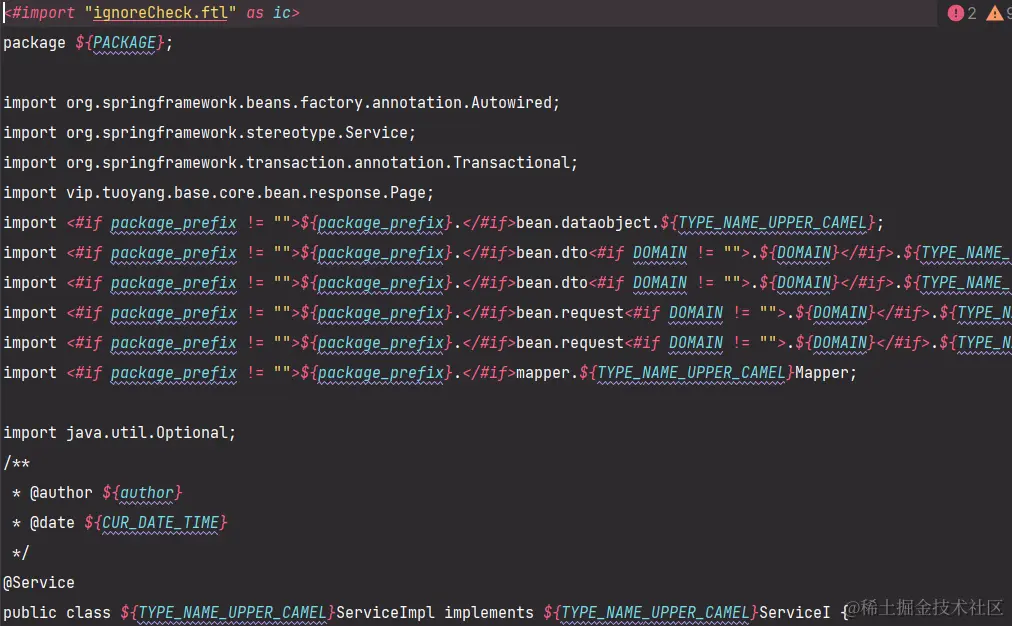Image resolution: width=1012 pixels, height=626 pixels.
Task: Click the text Mapper; ending the mapper import
Action: [825, 373]
